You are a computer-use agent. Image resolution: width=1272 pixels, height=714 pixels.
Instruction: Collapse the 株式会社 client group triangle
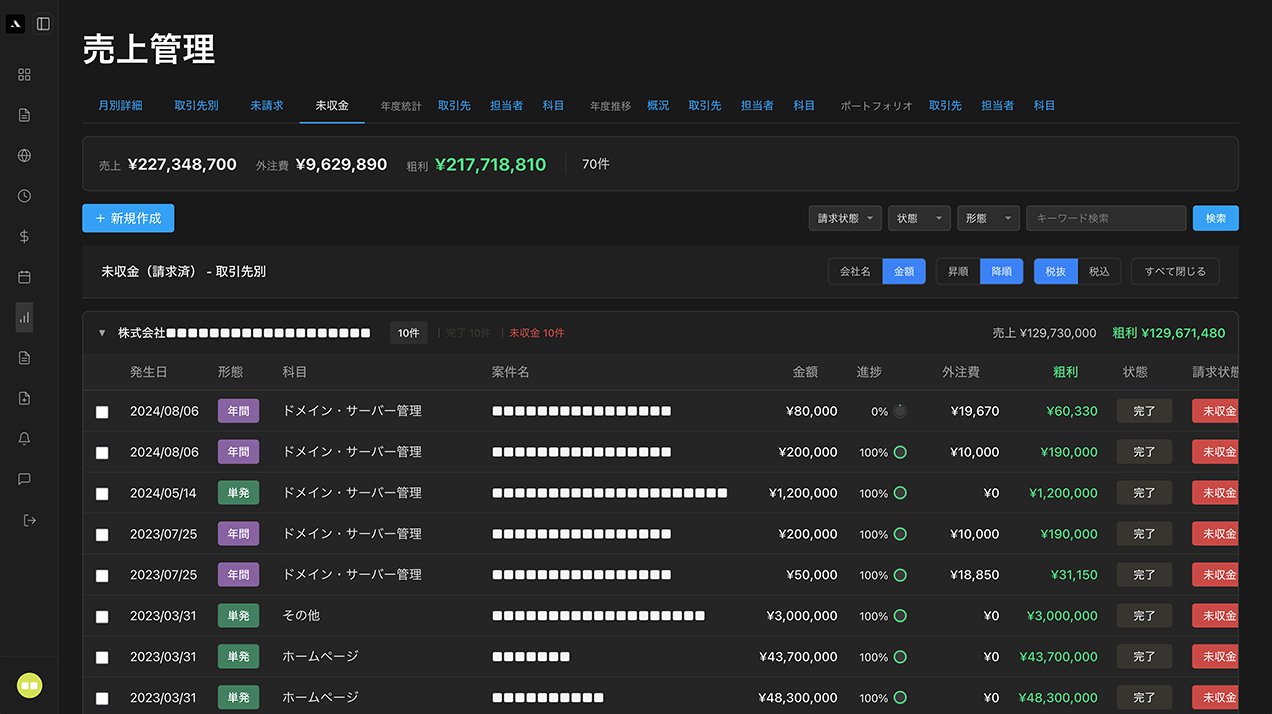click(x=101, y=333)
